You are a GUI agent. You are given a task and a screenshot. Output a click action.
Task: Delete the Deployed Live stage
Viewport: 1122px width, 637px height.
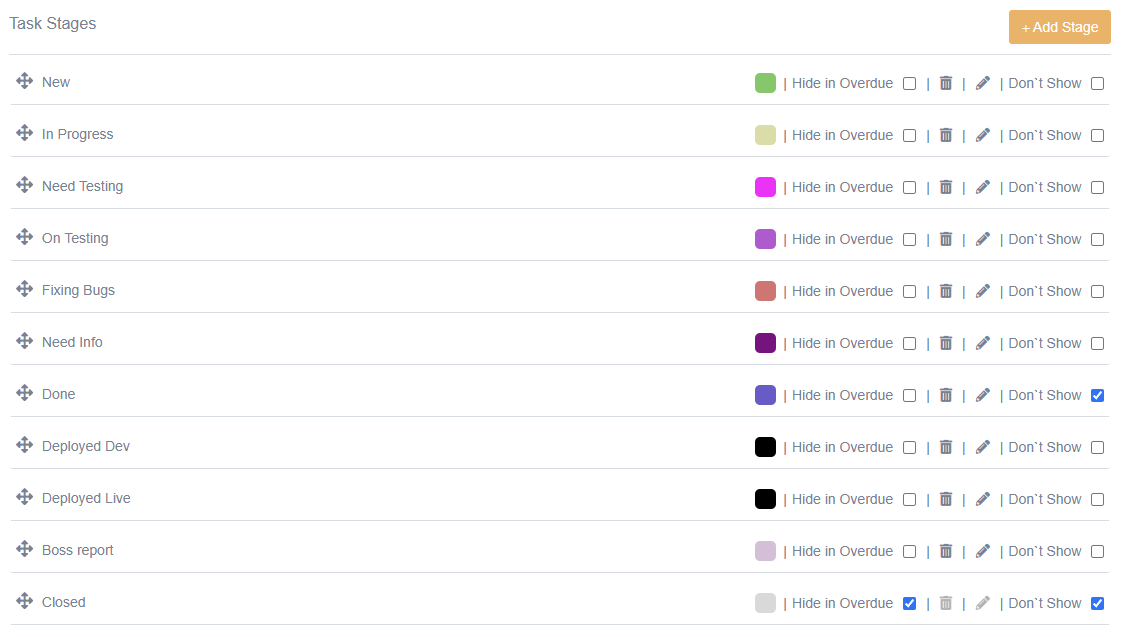[x=946, y=499]
